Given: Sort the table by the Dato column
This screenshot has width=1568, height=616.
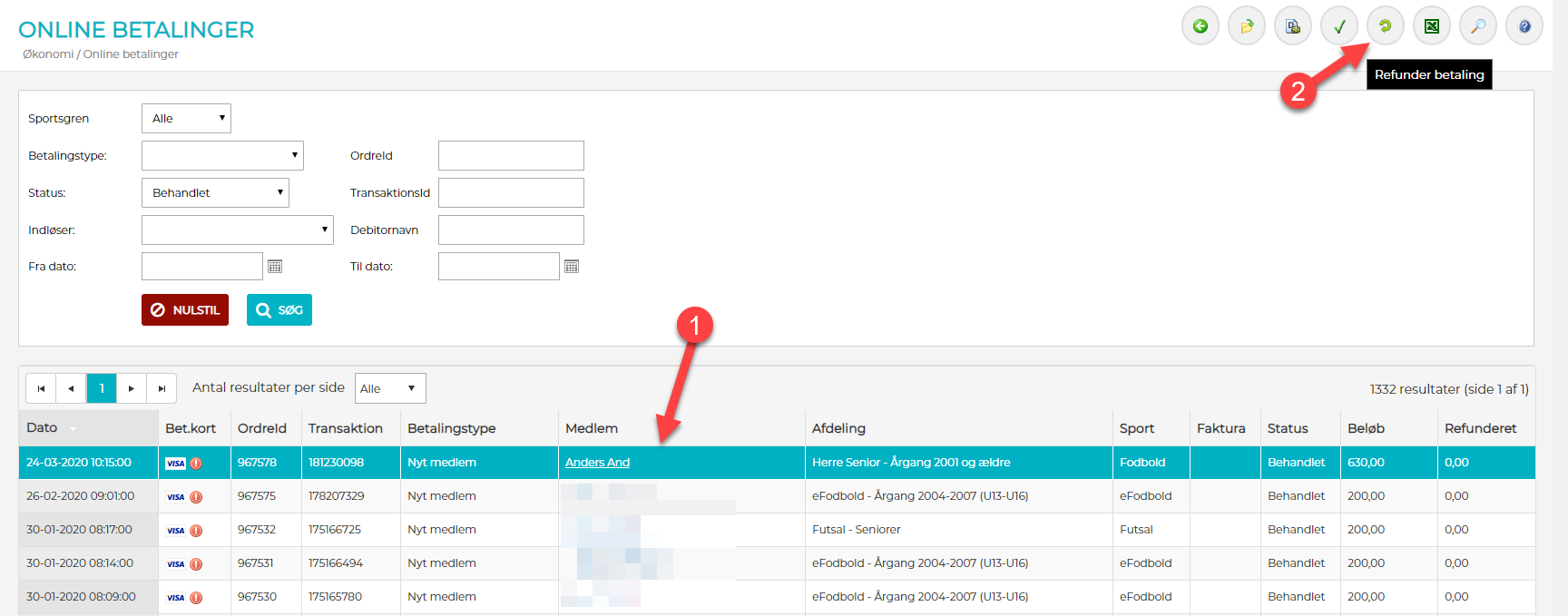Looking at the screenshot, I should [x=43, y=428].
